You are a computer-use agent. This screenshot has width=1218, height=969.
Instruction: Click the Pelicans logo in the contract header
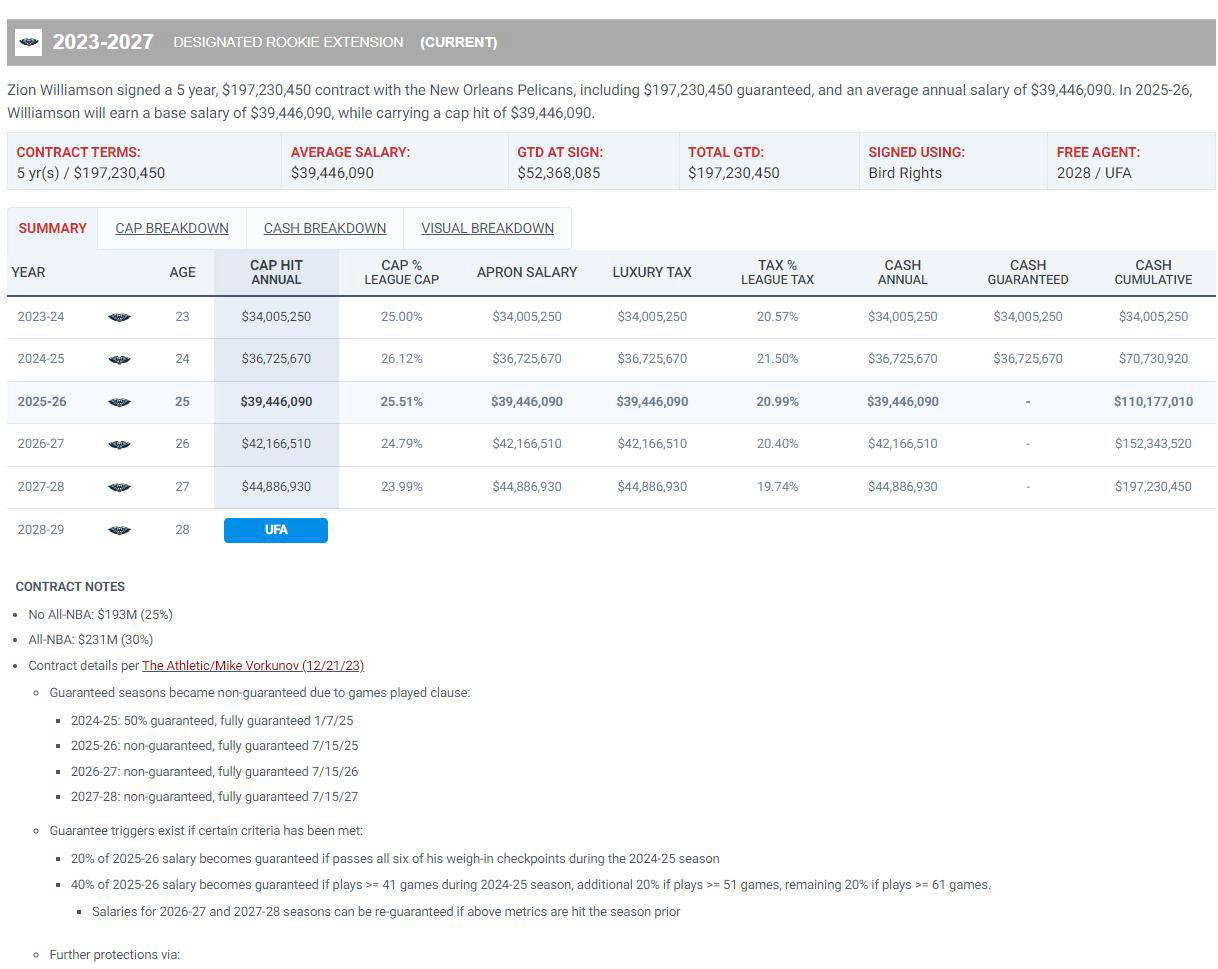click(x=29, y=42)
